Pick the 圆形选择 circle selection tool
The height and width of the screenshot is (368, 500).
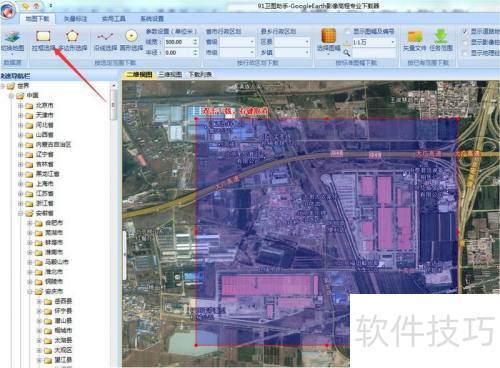pos(131,41)
